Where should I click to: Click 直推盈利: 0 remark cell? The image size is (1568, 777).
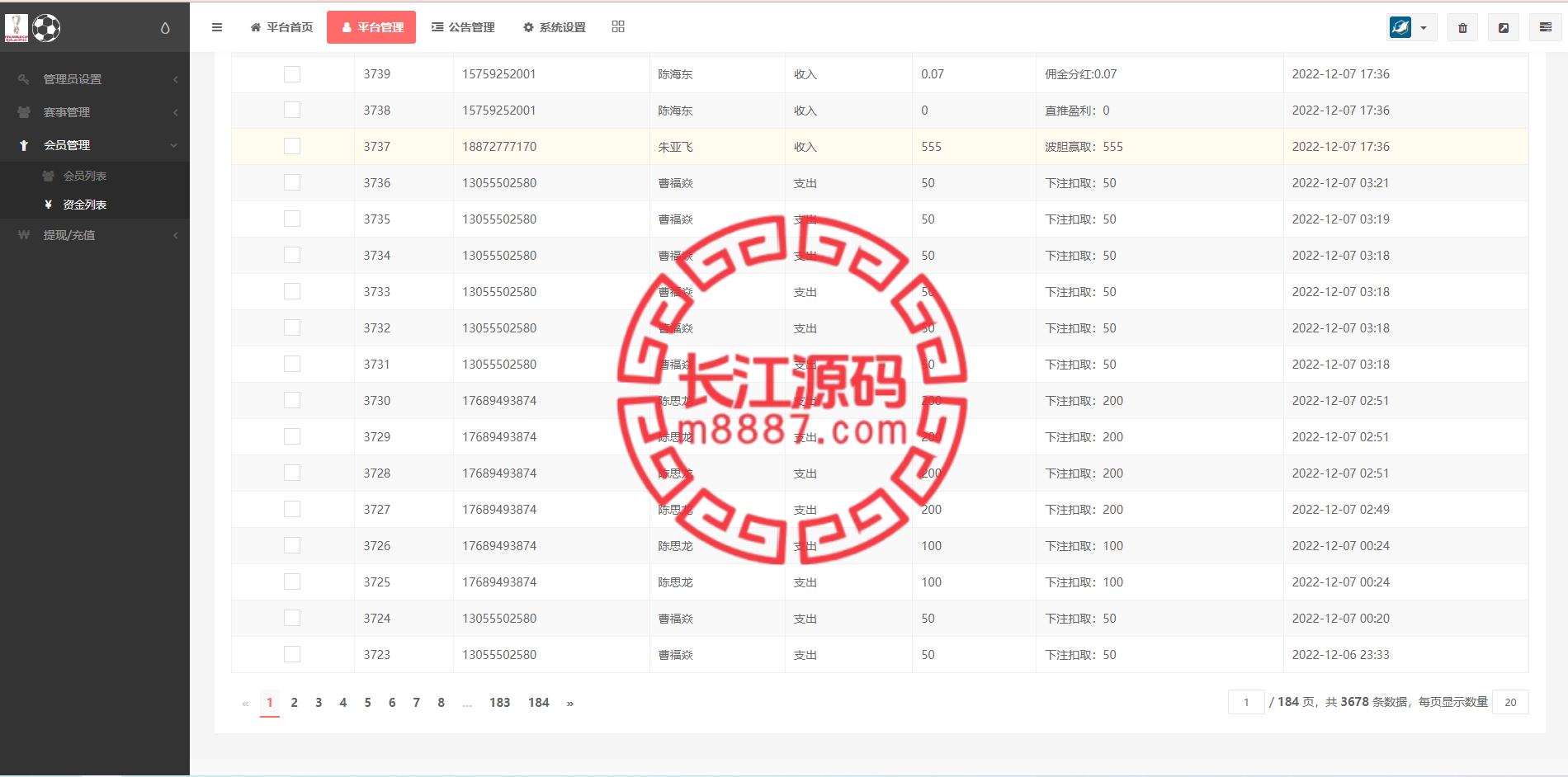coord(1077,111)
